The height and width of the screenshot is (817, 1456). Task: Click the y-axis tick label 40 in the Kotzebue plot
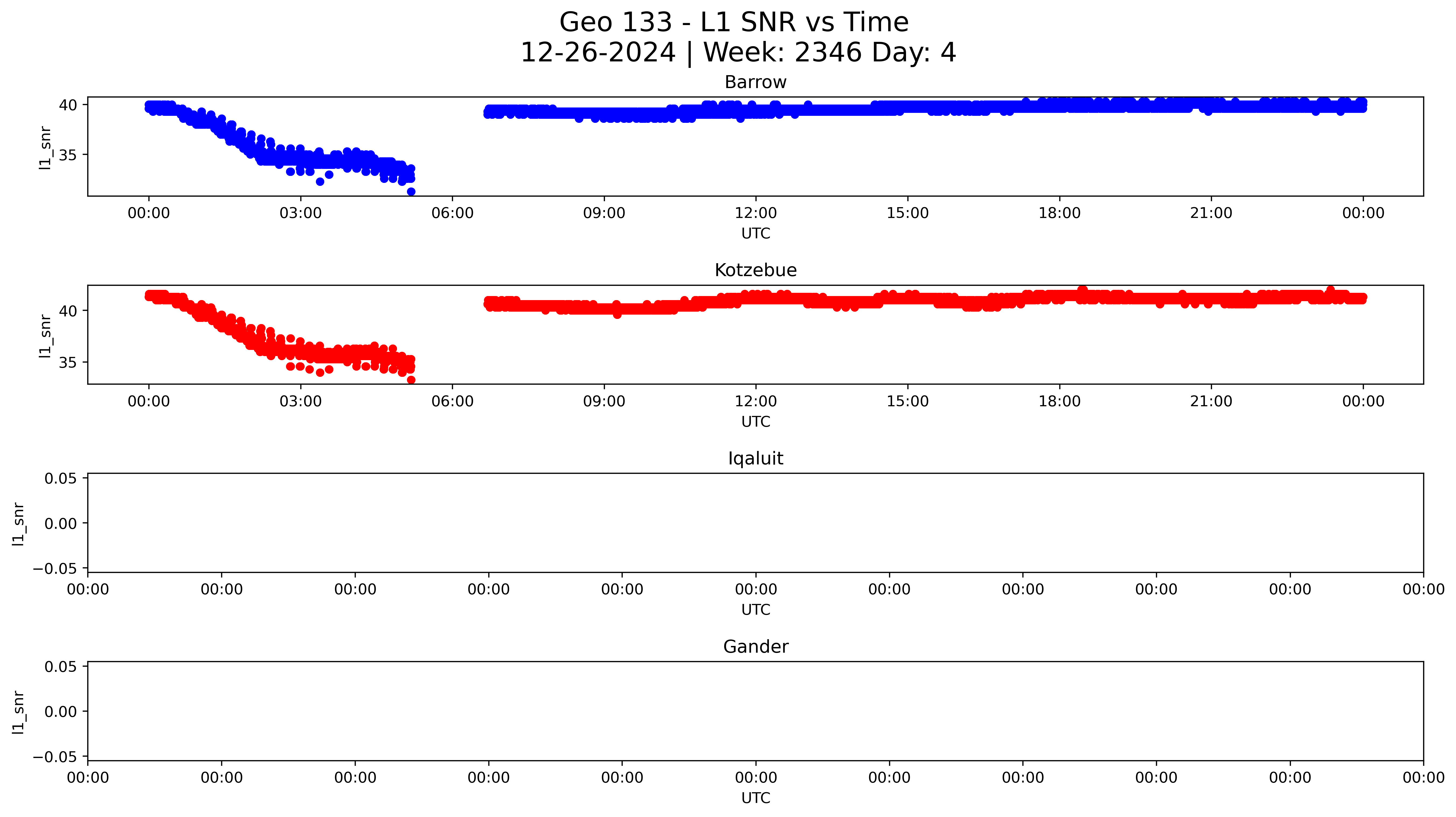click(x=67, y=311)
